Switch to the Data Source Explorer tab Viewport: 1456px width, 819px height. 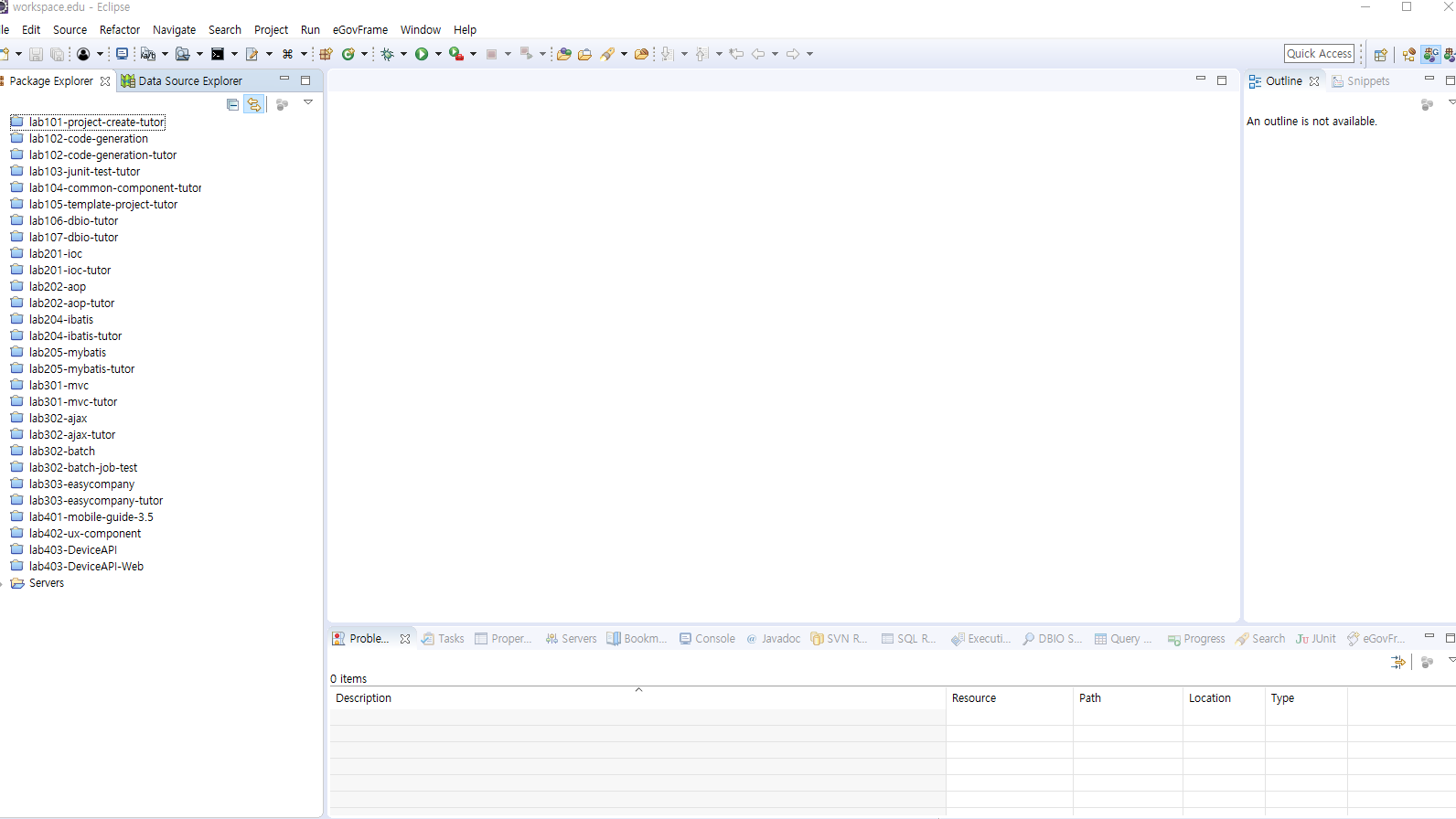(x=182, y=81)
